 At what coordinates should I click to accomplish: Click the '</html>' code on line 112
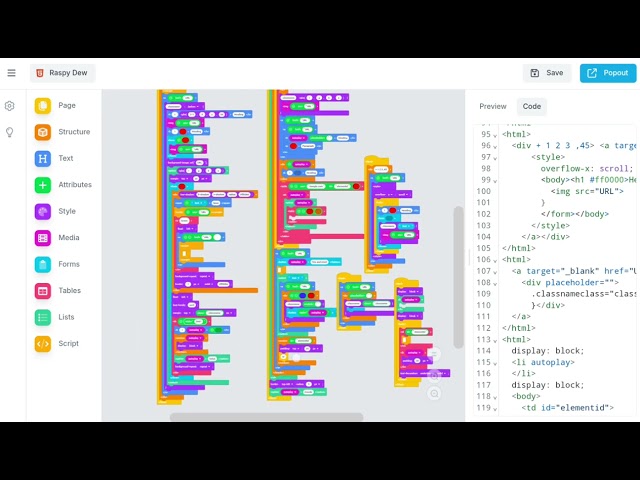tap(518, 328)
